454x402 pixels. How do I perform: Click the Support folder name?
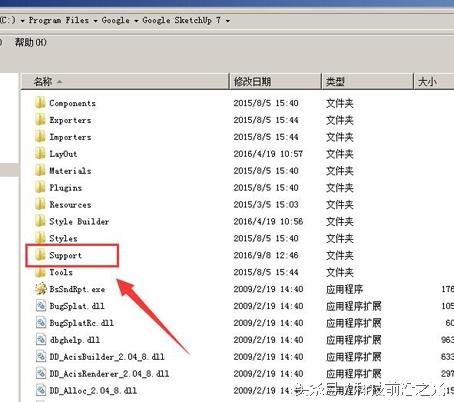click(x=65, y=256)
